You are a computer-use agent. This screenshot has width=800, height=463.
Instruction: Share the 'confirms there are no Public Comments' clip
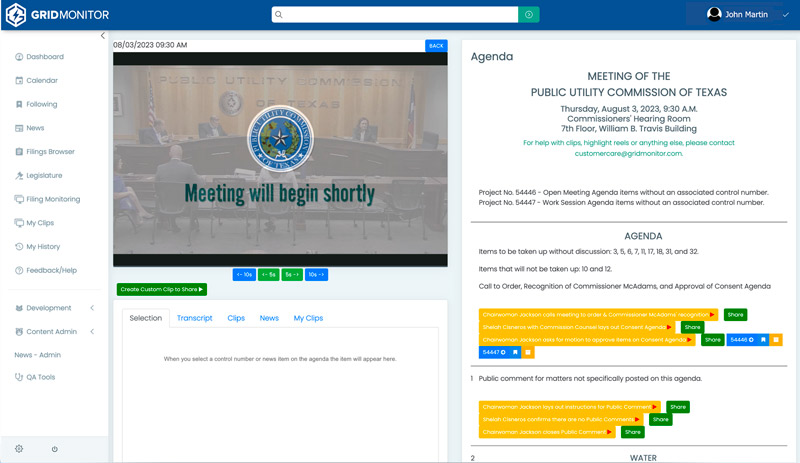click(661, 420)
